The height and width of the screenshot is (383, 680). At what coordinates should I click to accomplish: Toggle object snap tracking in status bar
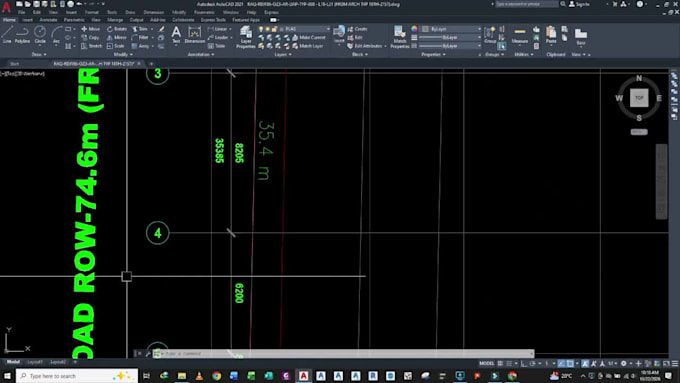click(562, 363)
